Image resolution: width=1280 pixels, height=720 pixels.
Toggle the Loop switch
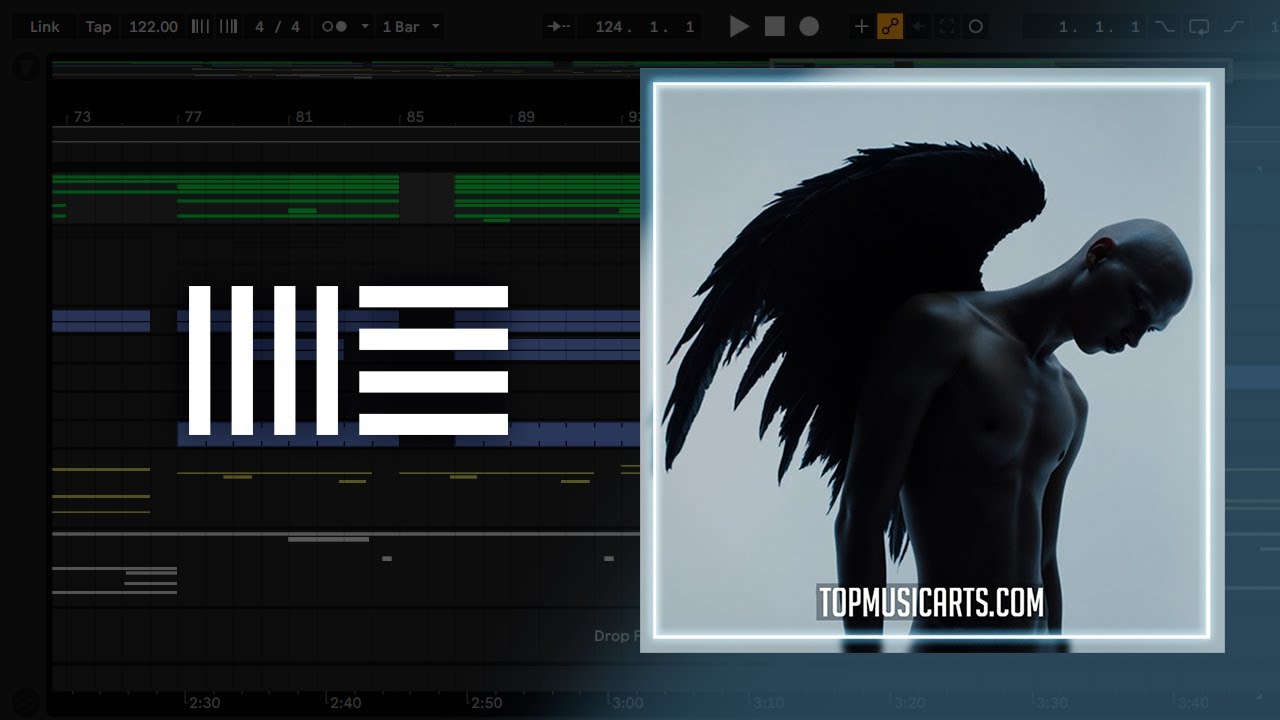click(1199, 27)
